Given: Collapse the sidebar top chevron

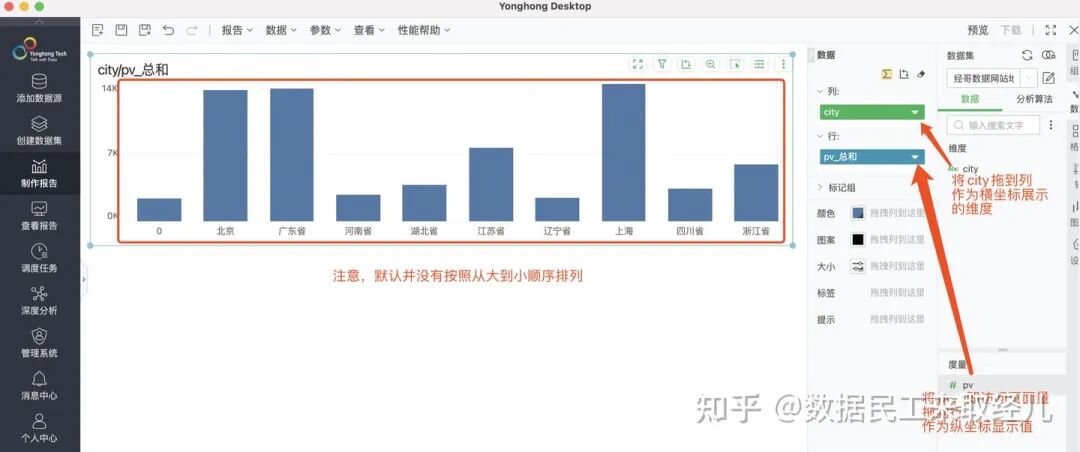Looking at the screenshot, I should (39, 21).
